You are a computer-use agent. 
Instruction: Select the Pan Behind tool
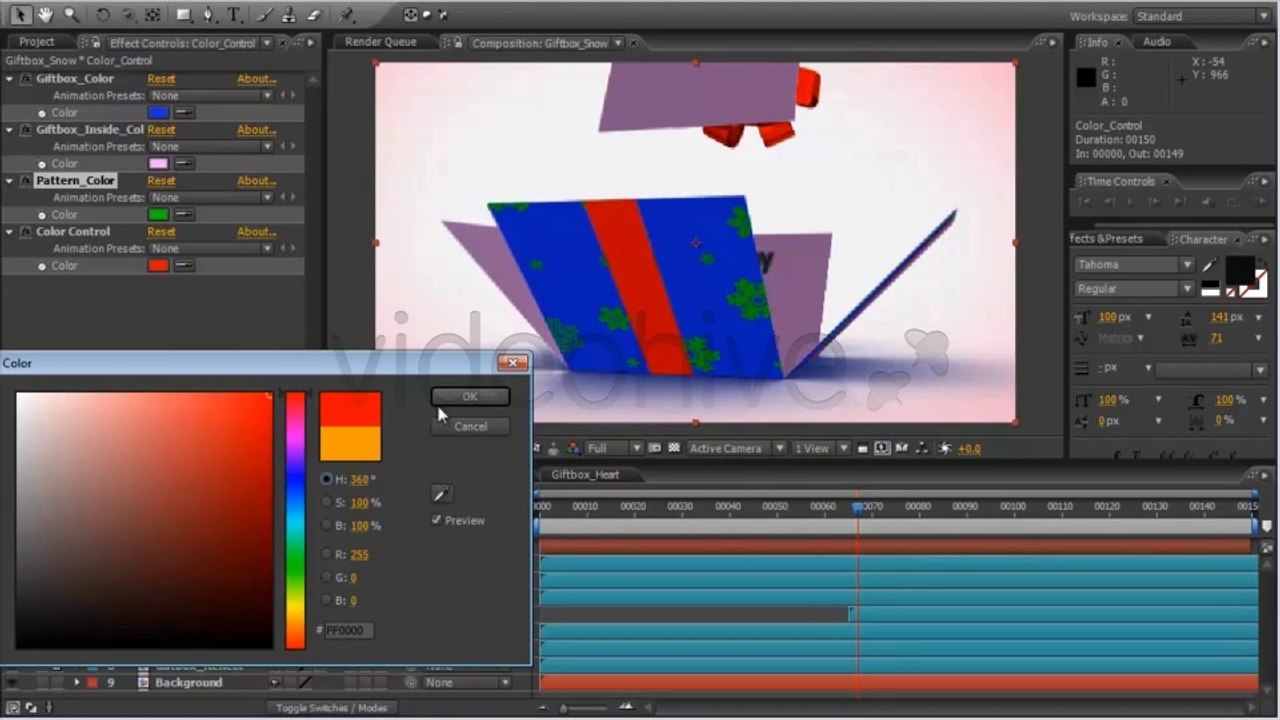(x=152, y=14)
